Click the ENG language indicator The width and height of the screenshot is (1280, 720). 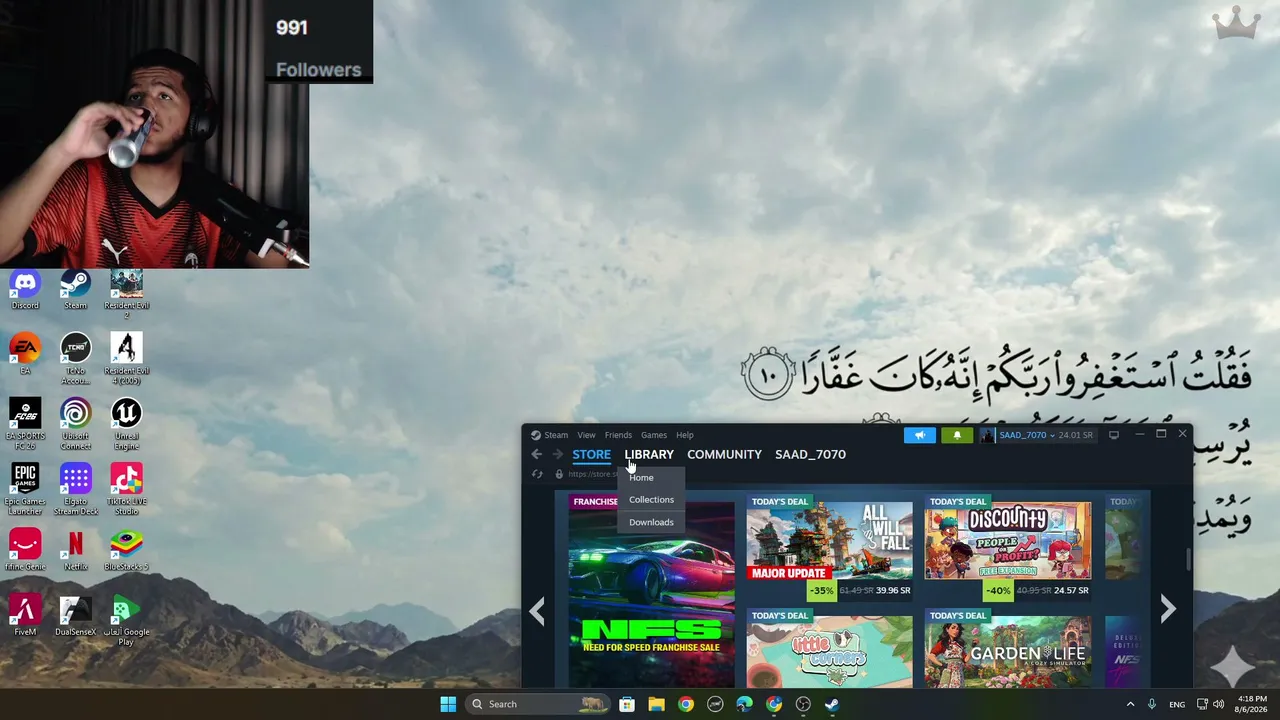1177,704
